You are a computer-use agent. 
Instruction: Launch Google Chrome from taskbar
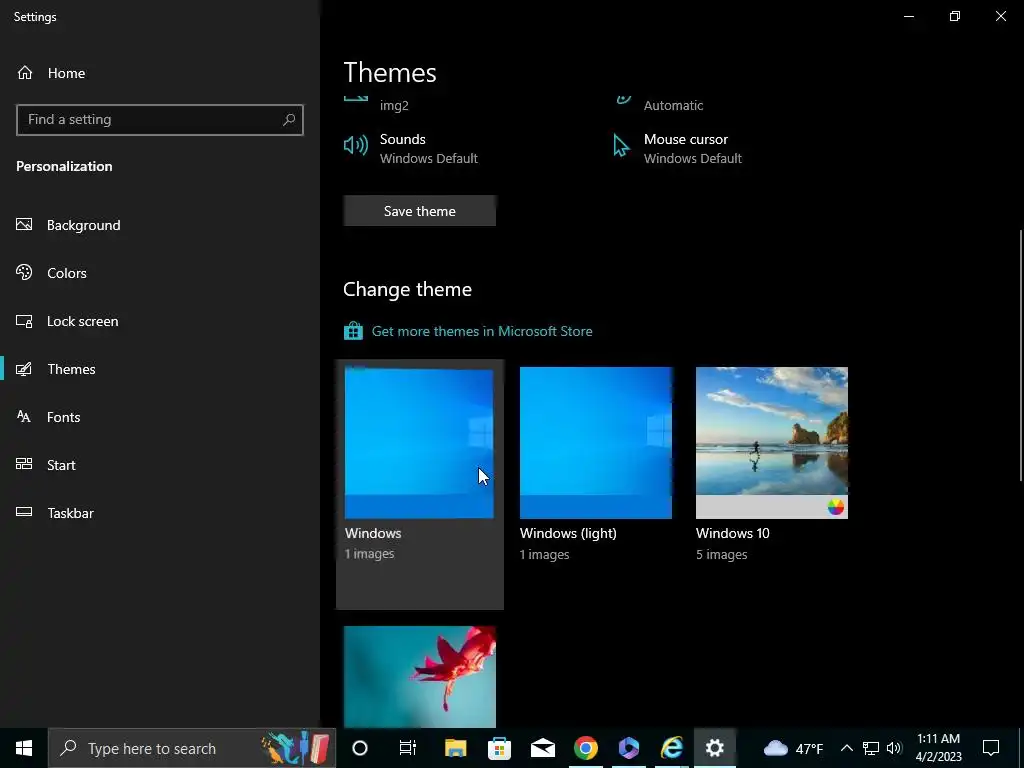point(586,748)
